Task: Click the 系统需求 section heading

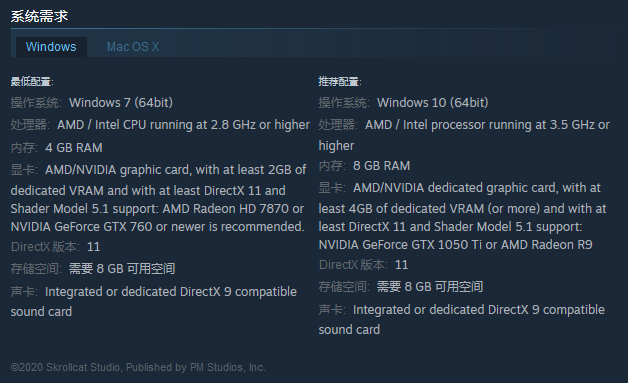Action: pos(39,16)
